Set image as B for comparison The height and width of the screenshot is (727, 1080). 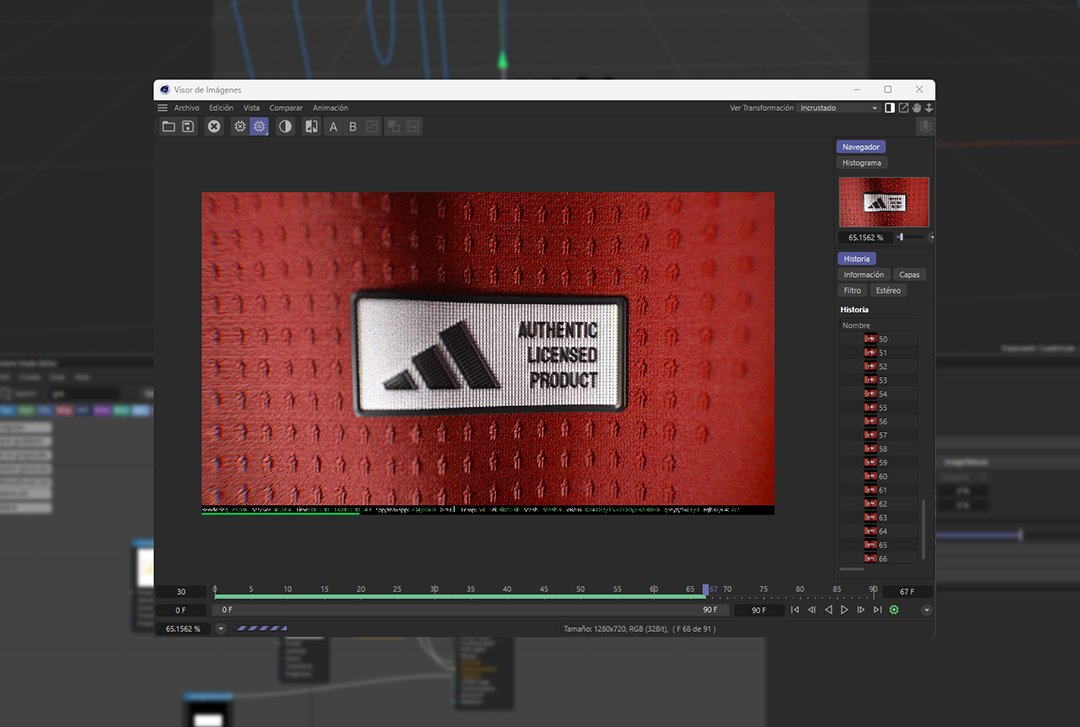click(353, 126)
